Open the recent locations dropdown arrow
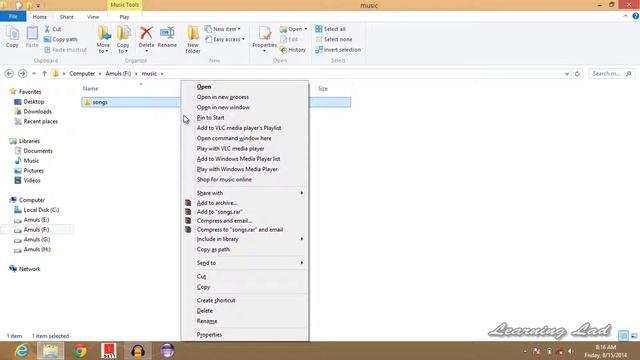This screenshot has height=360, width=640. [34, 73]
